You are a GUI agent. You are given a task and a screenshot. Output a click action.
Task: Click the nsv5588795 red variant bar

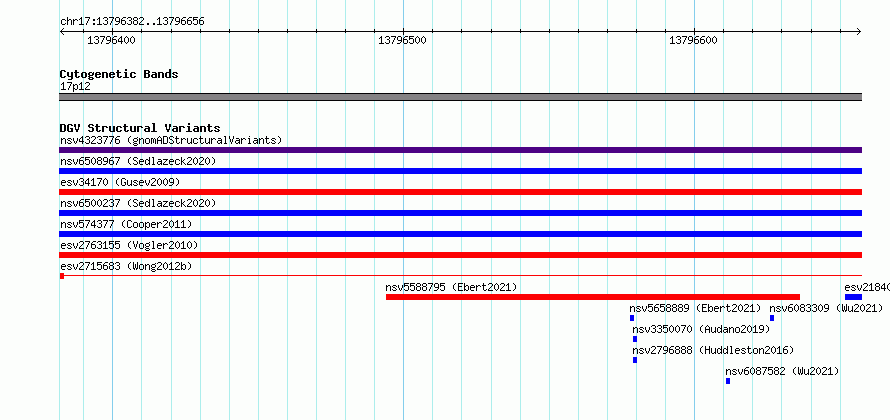point(593,297)
